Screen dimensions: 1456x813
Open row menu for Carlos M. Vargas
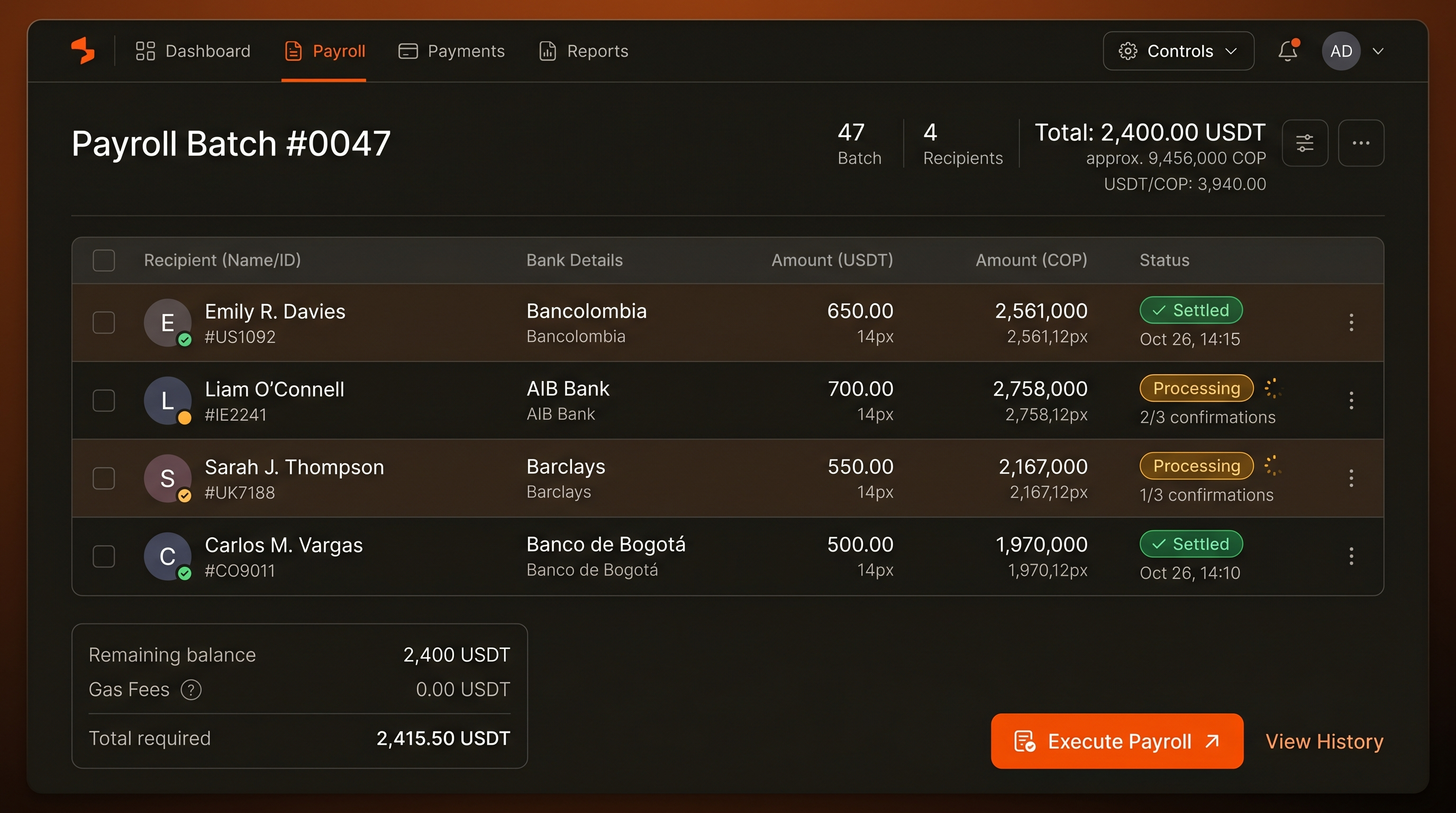click(1351, 556)
